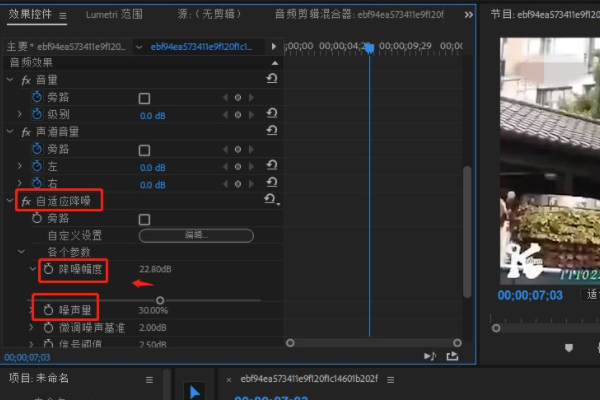Image resolution: width=600 pixels, height=400 pixels.
Task: Toggle the 微调噪声基准 stopwatch
Action: coord(48,327)
